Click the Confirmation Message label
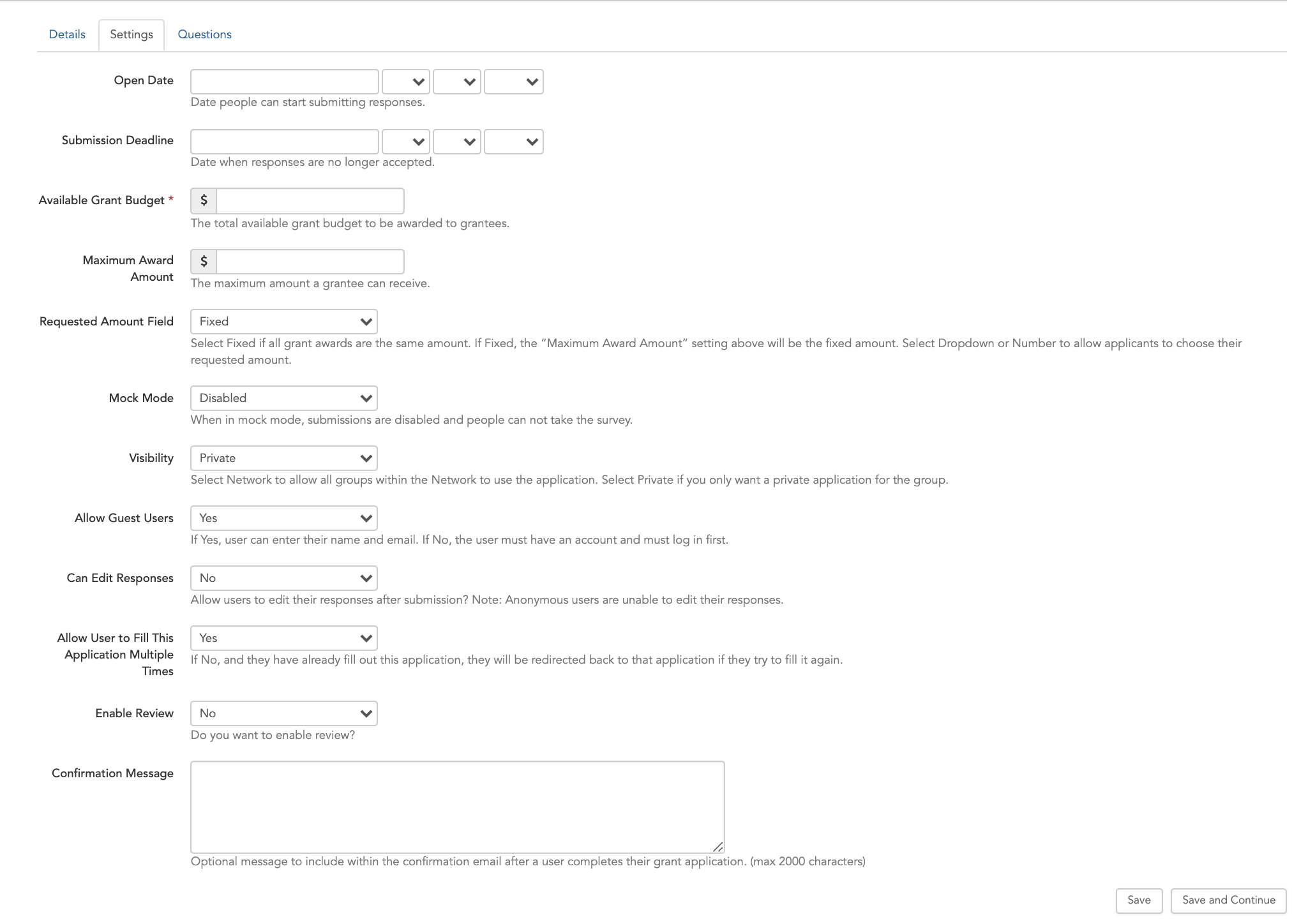The image size is (1315, 924). pyautogui.click(x=112, y=773)
